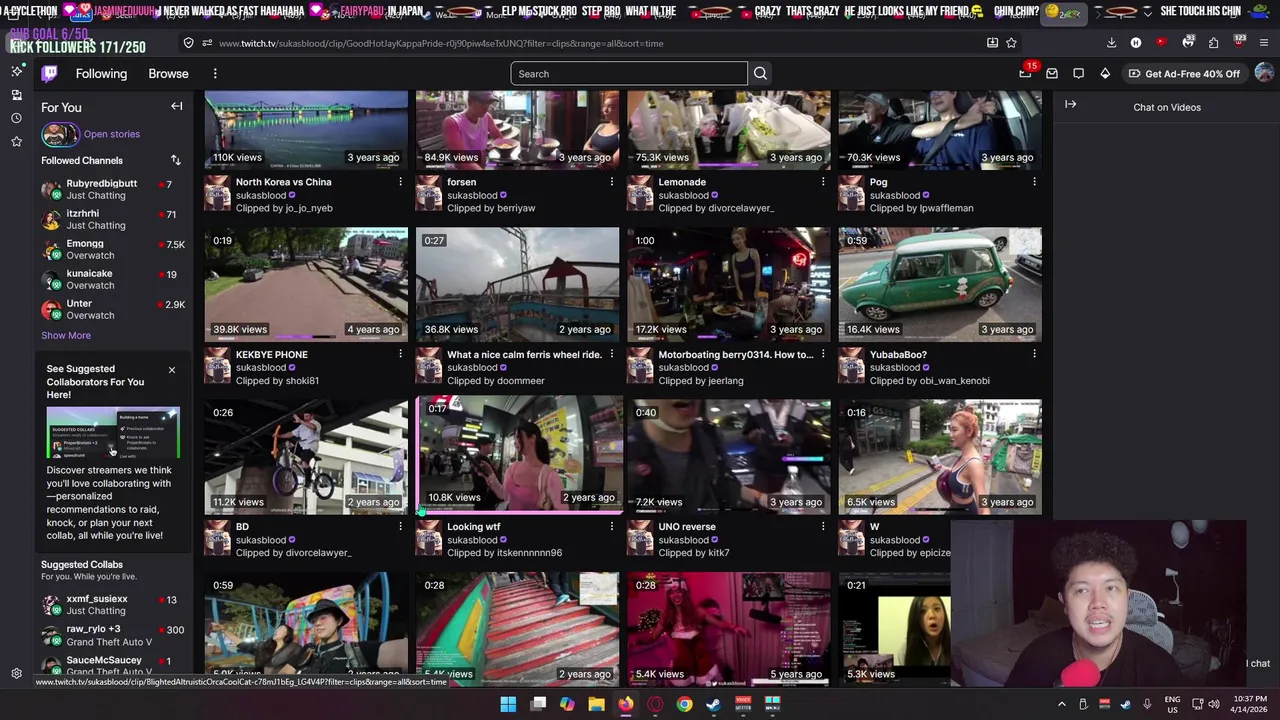Bookmark this page with the star icon

pos(1011,43)
